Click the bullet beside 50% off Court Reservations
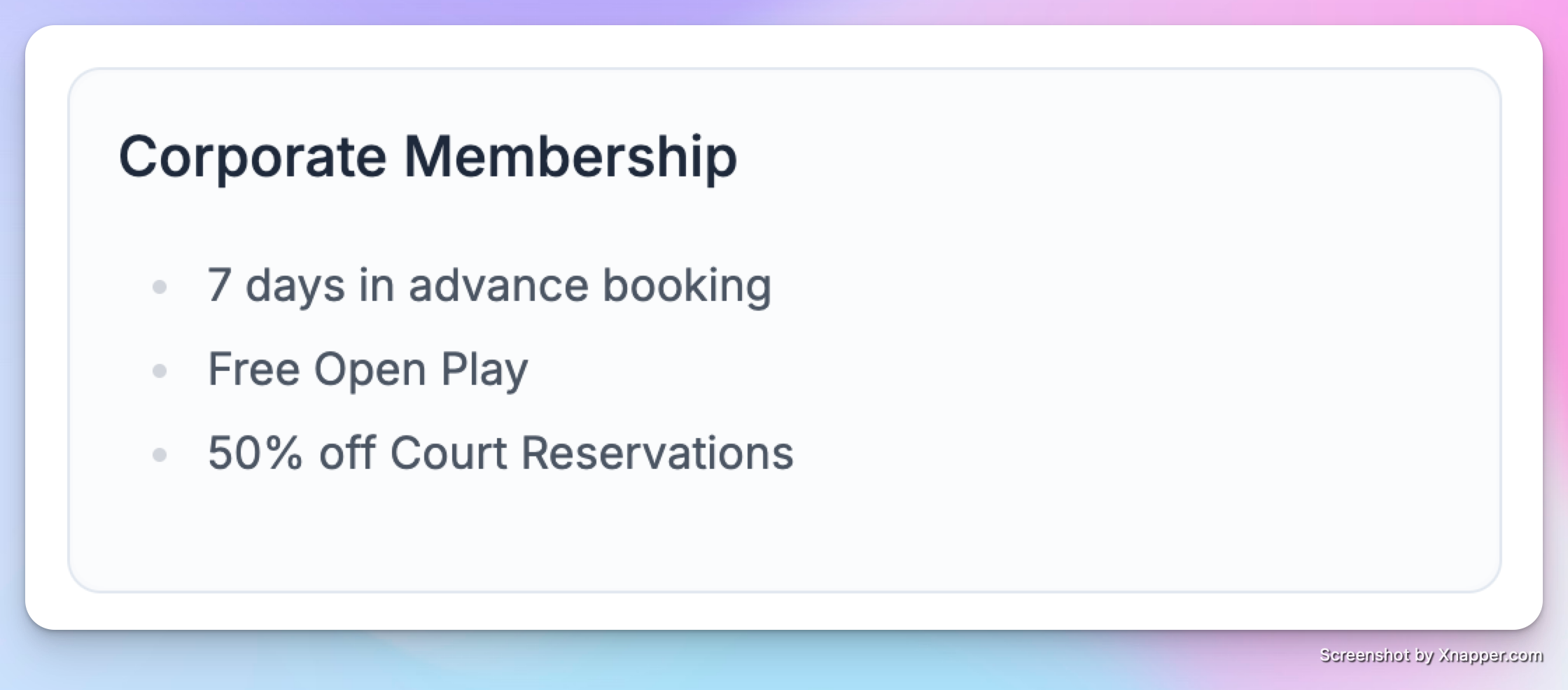 [160, 455]
